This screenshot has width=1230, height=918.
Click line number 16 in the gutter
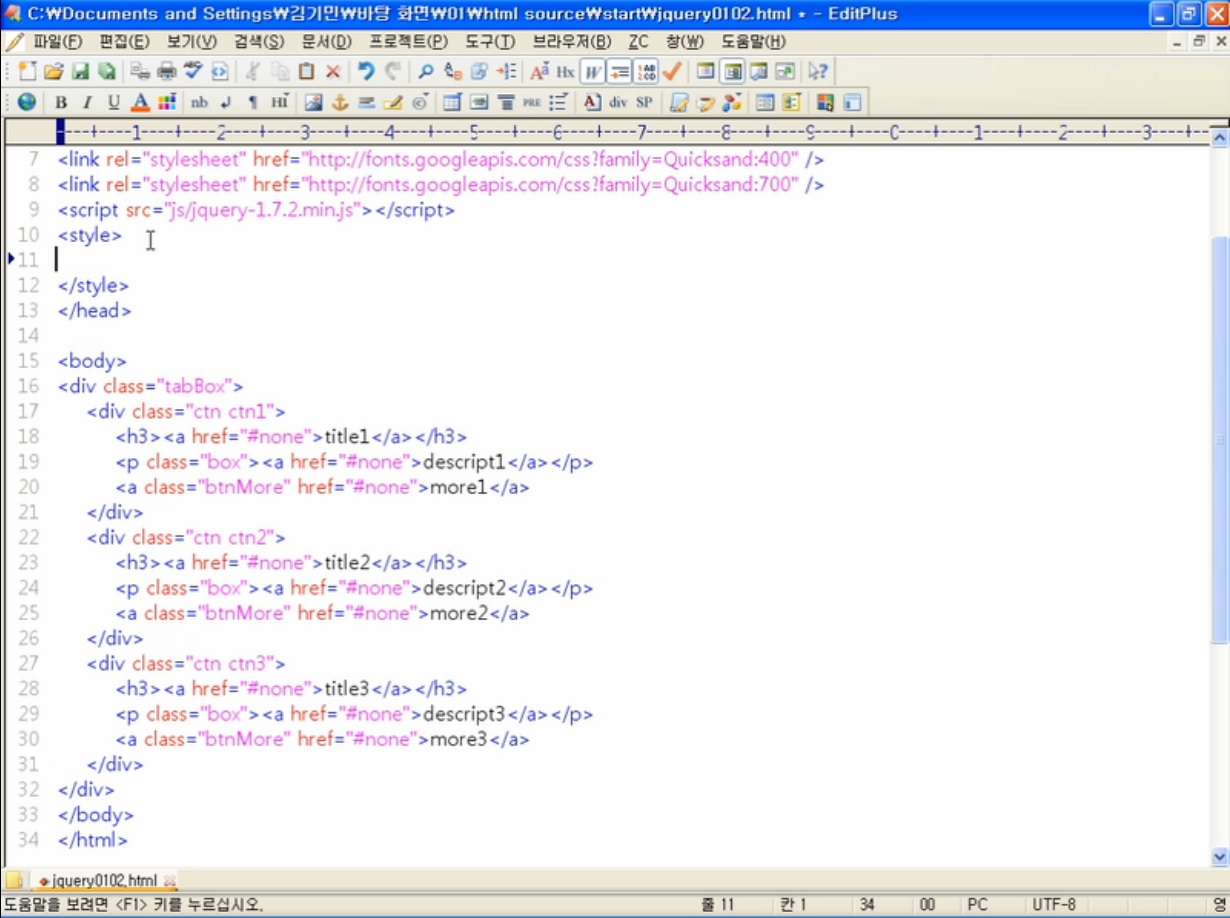click(28, 386)
